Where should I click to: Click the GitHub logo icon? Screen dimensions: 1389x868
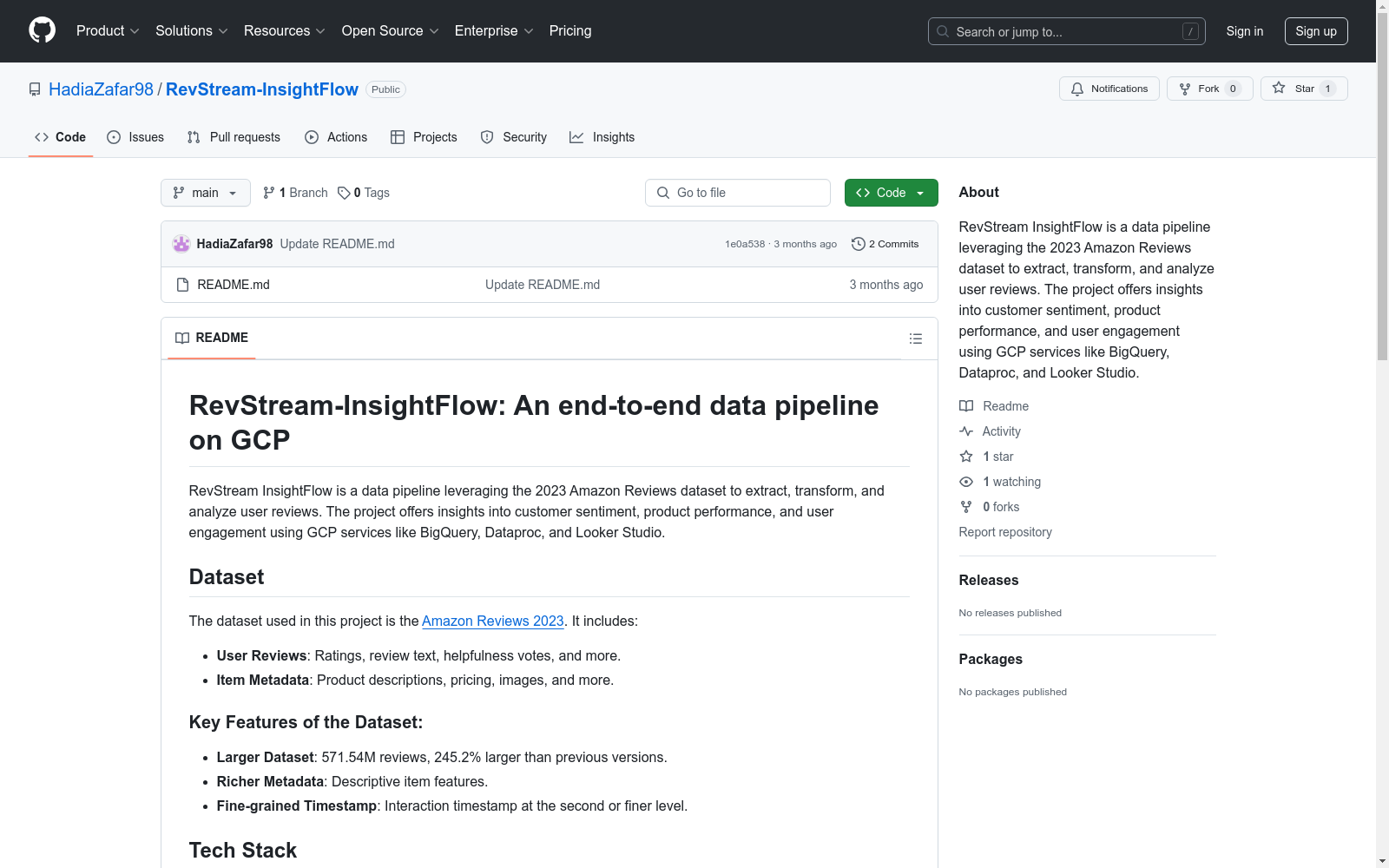(x=42, y=30)
